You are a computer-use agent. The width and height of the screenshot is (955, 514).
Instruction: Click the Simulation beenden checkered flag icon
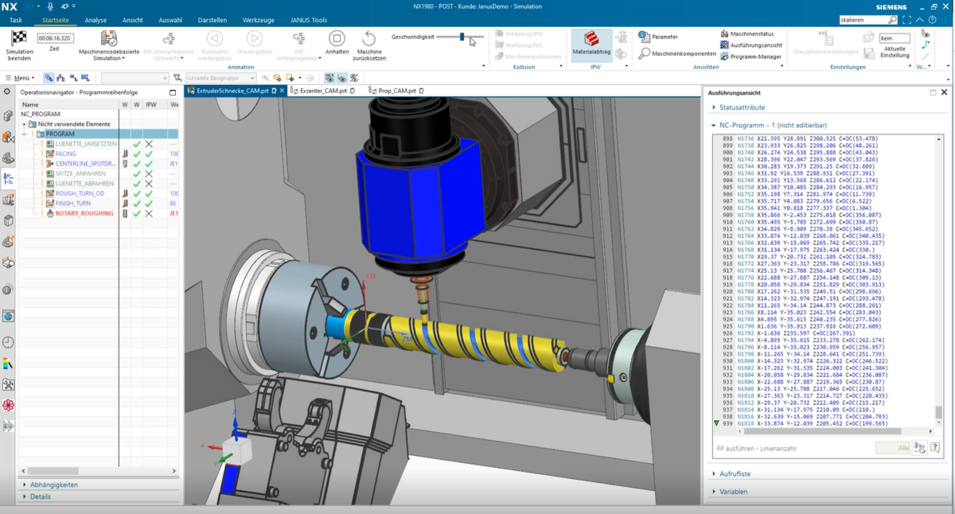19,38
